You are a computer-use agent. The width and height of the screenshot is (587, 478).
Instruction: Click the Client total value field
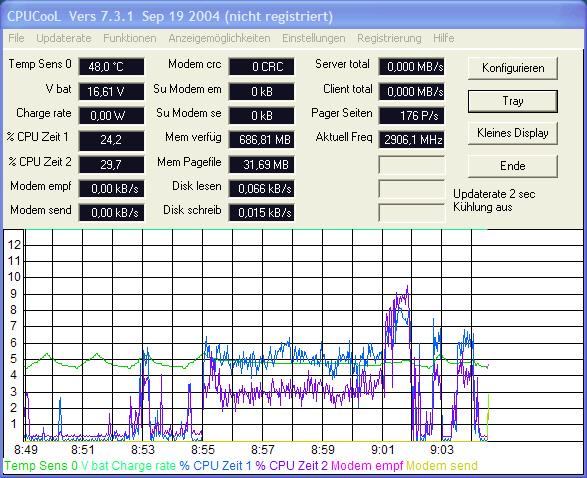[411, 91]
